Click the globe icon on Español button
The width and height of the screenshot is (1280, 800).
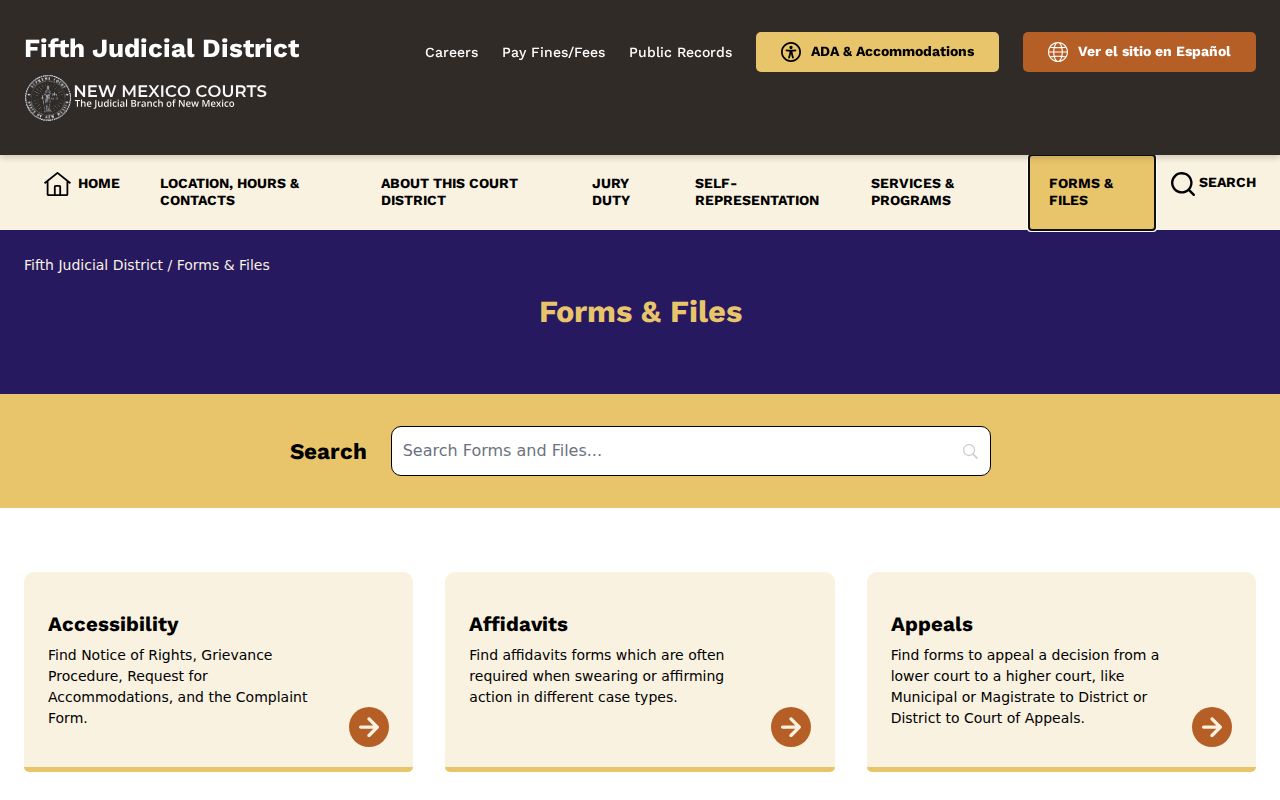click(1058, 52)
